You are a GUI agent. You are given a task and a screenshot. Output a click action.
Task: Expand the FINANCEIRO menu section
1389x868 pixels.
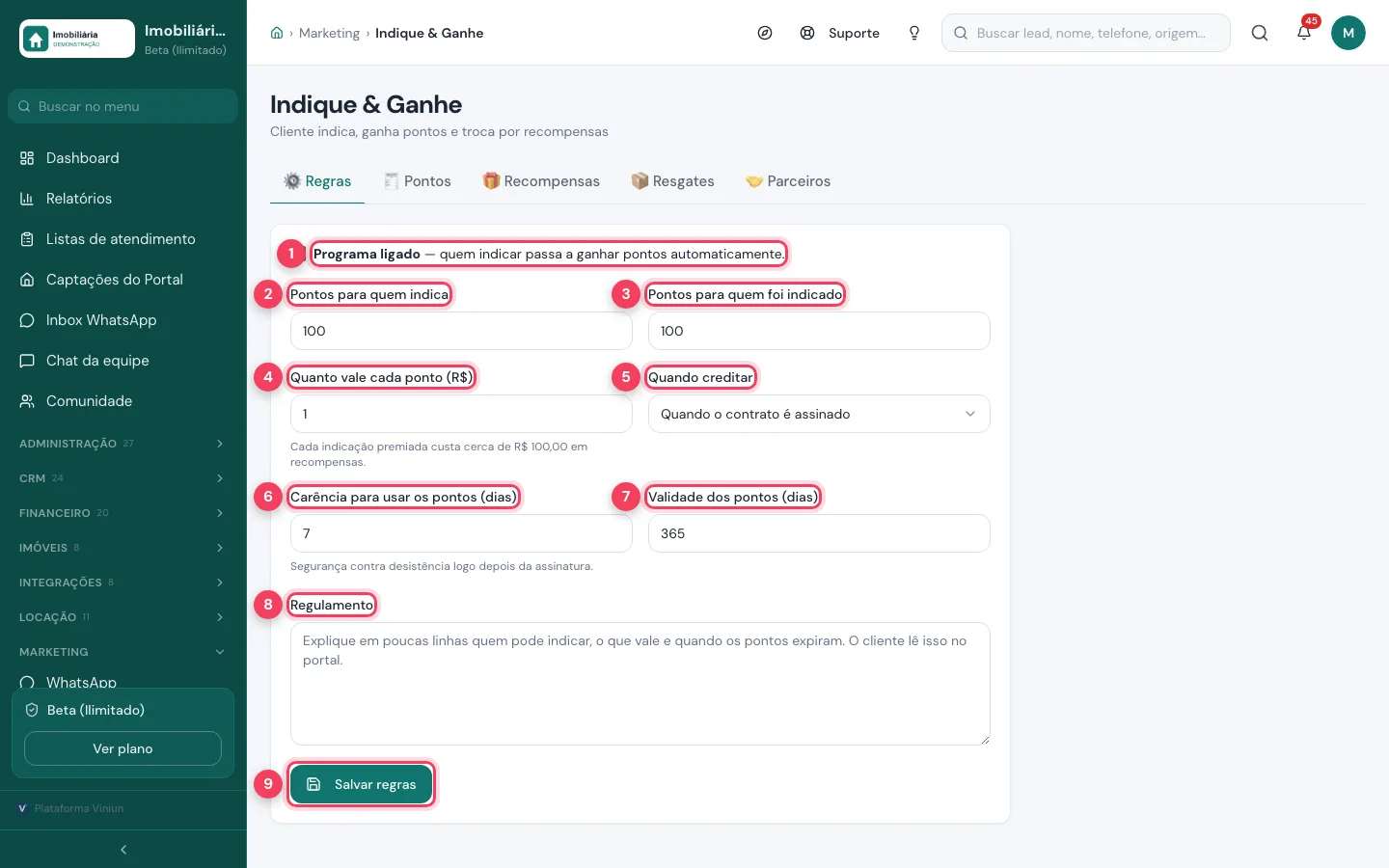pos(123,513)
